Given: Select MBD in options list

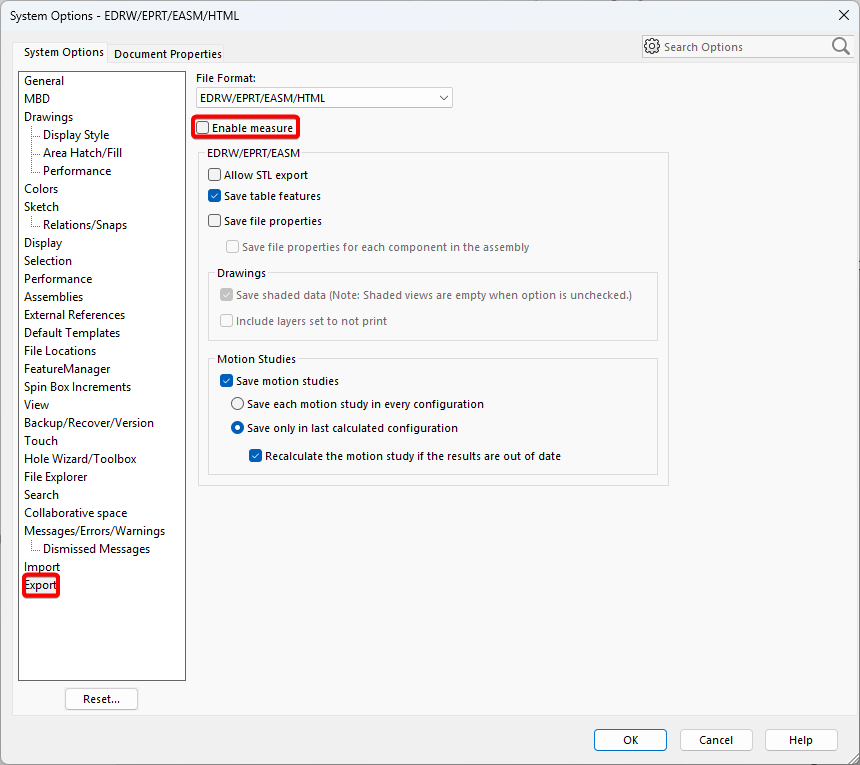Looking at the screenshot, I should point(37,99).
